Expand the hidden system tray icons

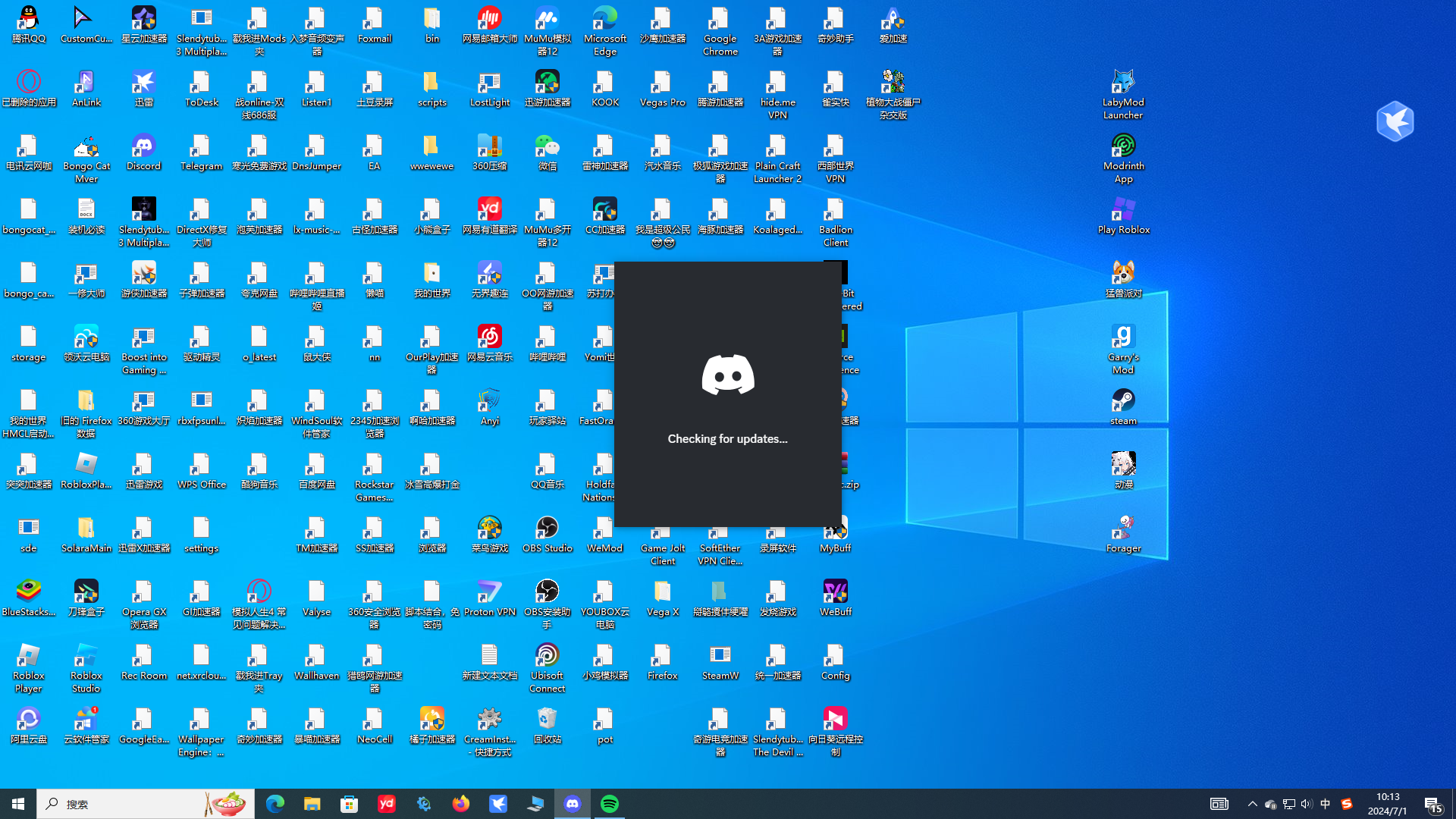point(1252,804)
